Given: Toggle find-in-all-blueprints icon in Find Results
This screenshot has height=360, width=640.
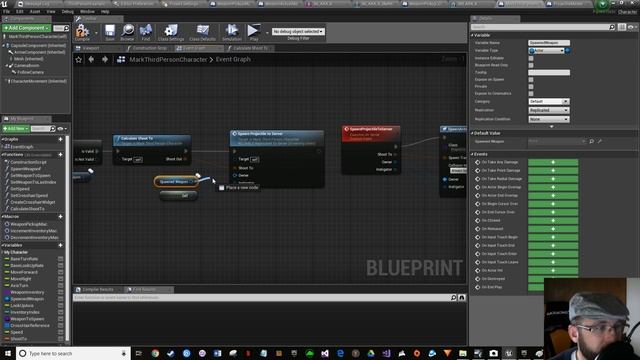Looking at the screenshot, I should click(x=462, y=298).
